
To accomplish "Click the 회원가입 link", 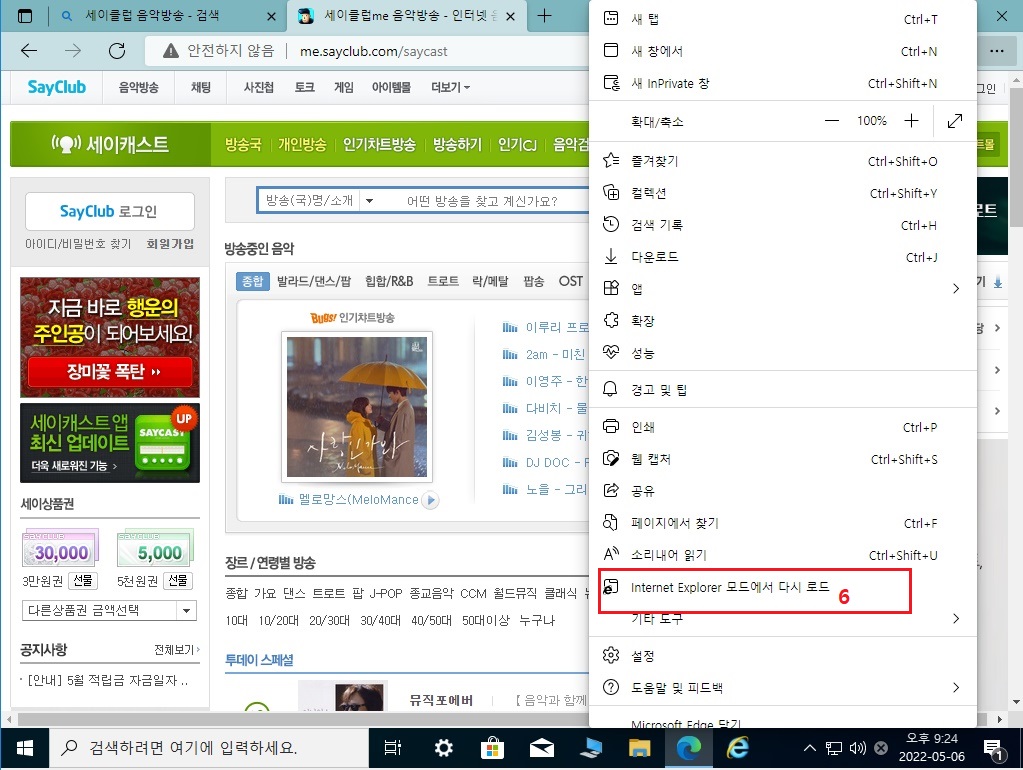I will (x=170, y=243).
